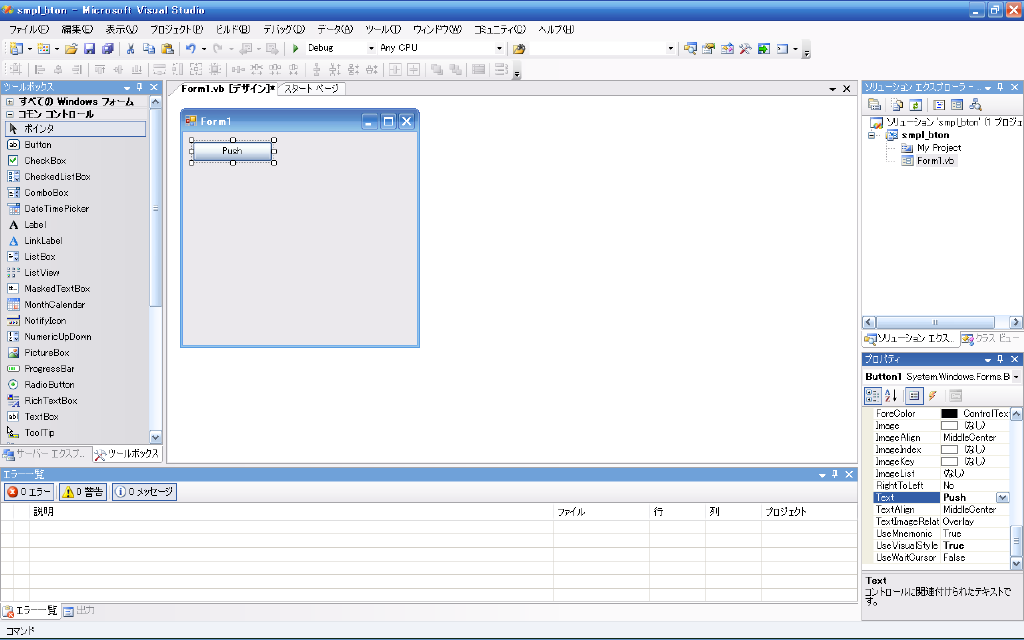This screenshot has width=1024, height=640.
Task: Sort properties alphabetically
Action: tap(891, 396)
